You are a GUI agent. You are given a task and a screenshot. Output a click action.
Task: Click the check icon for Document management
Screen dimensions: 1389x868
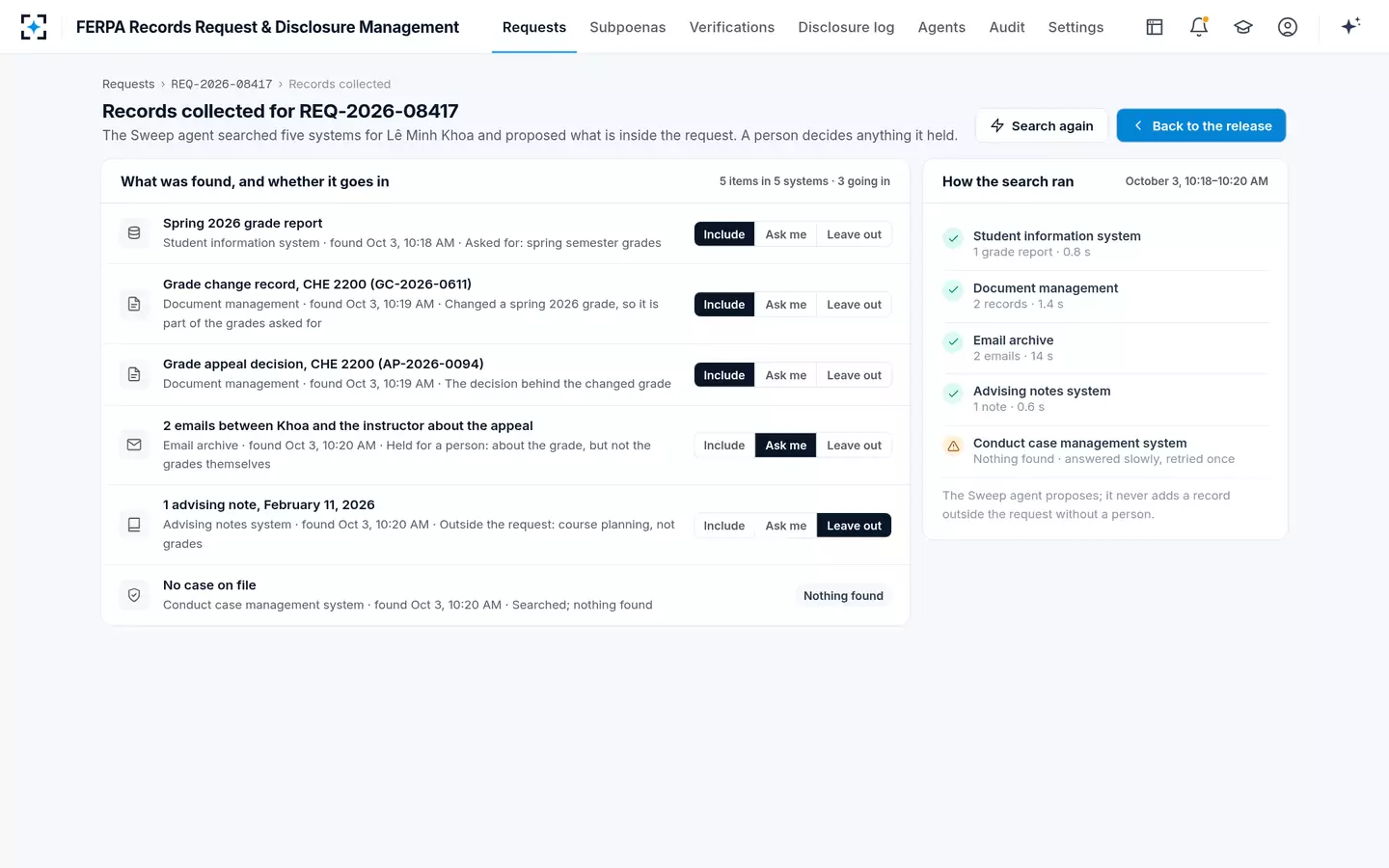click(953, 289)
